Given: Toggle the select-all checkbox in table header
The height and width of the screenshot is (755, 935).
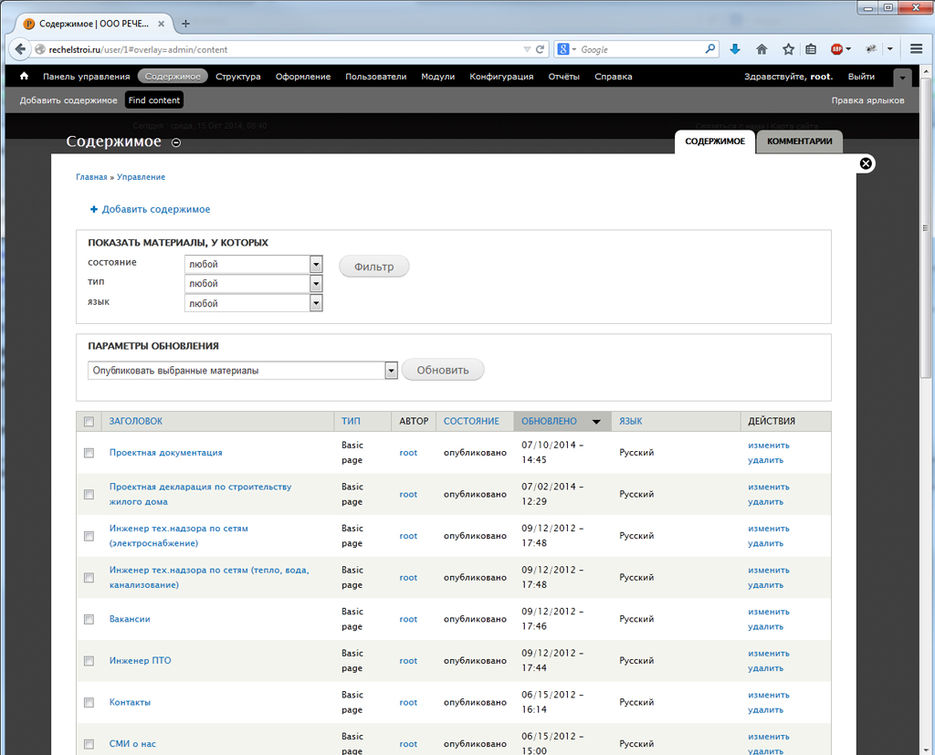Looking at the screenshot, I should (x=89, y=422).
